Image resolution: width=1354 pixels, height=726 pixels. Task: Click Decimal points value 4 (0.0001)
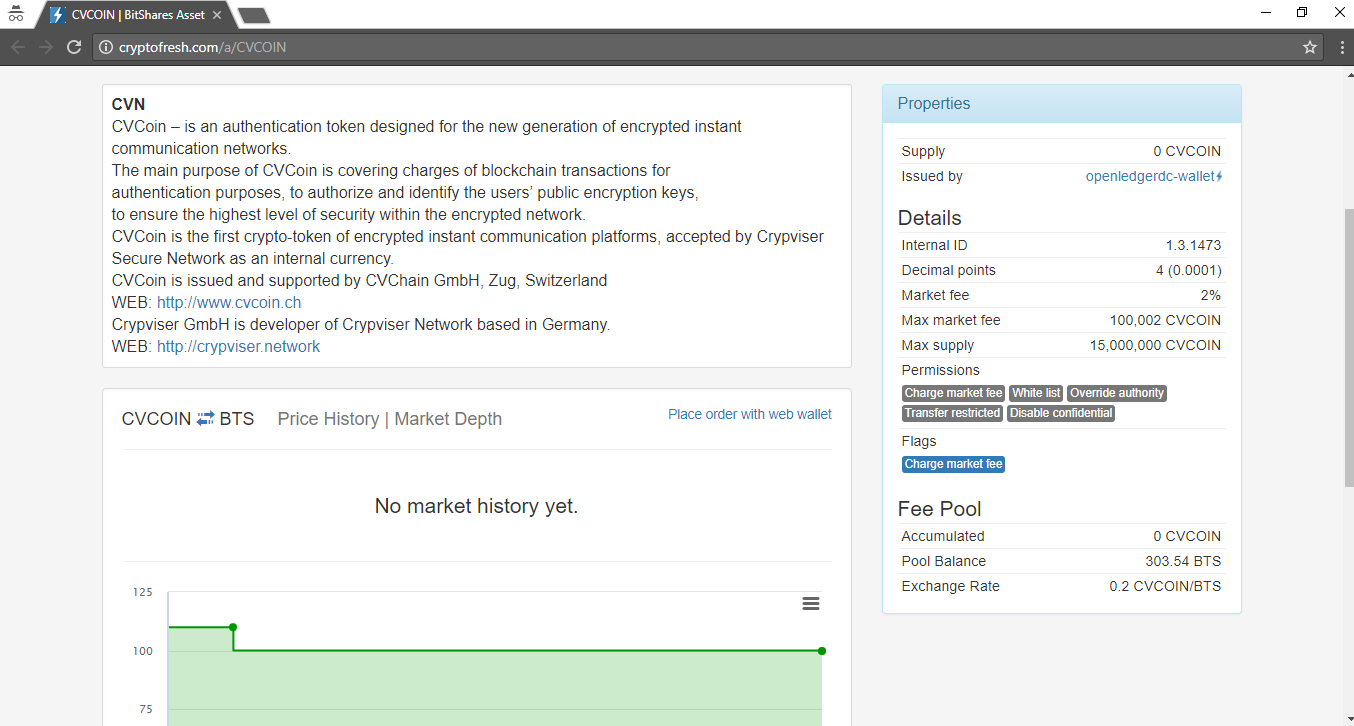[x=1189, y=270]
